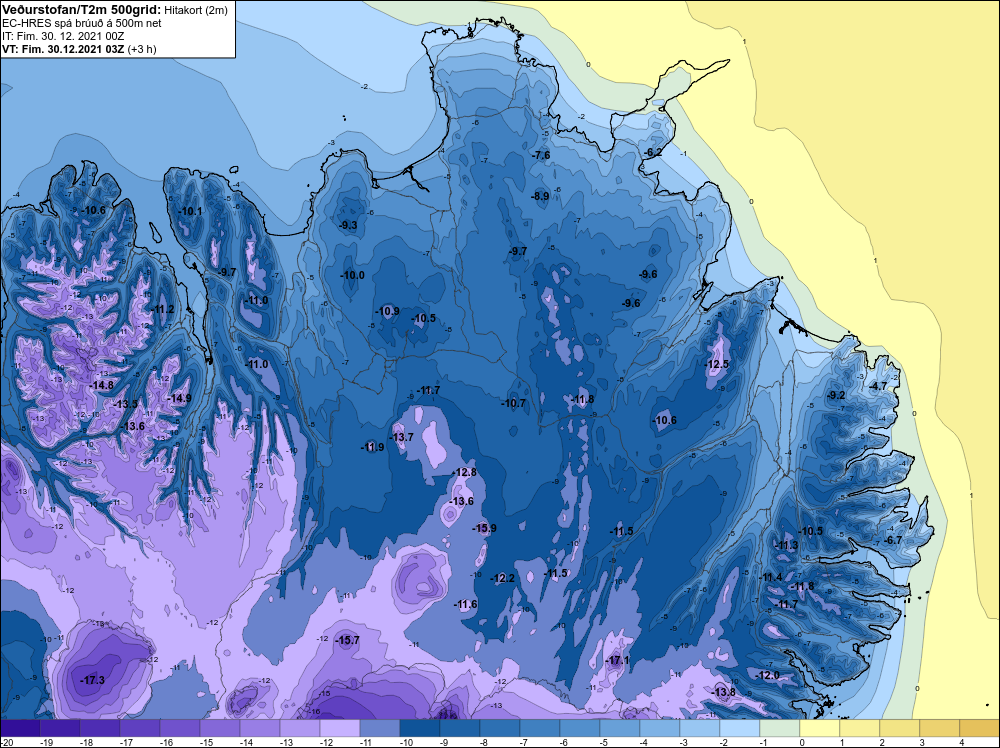Select the yellow legend swatch between 0 and 1
The height and width of the screenshot is (748, 1000).
coord(820,728)
